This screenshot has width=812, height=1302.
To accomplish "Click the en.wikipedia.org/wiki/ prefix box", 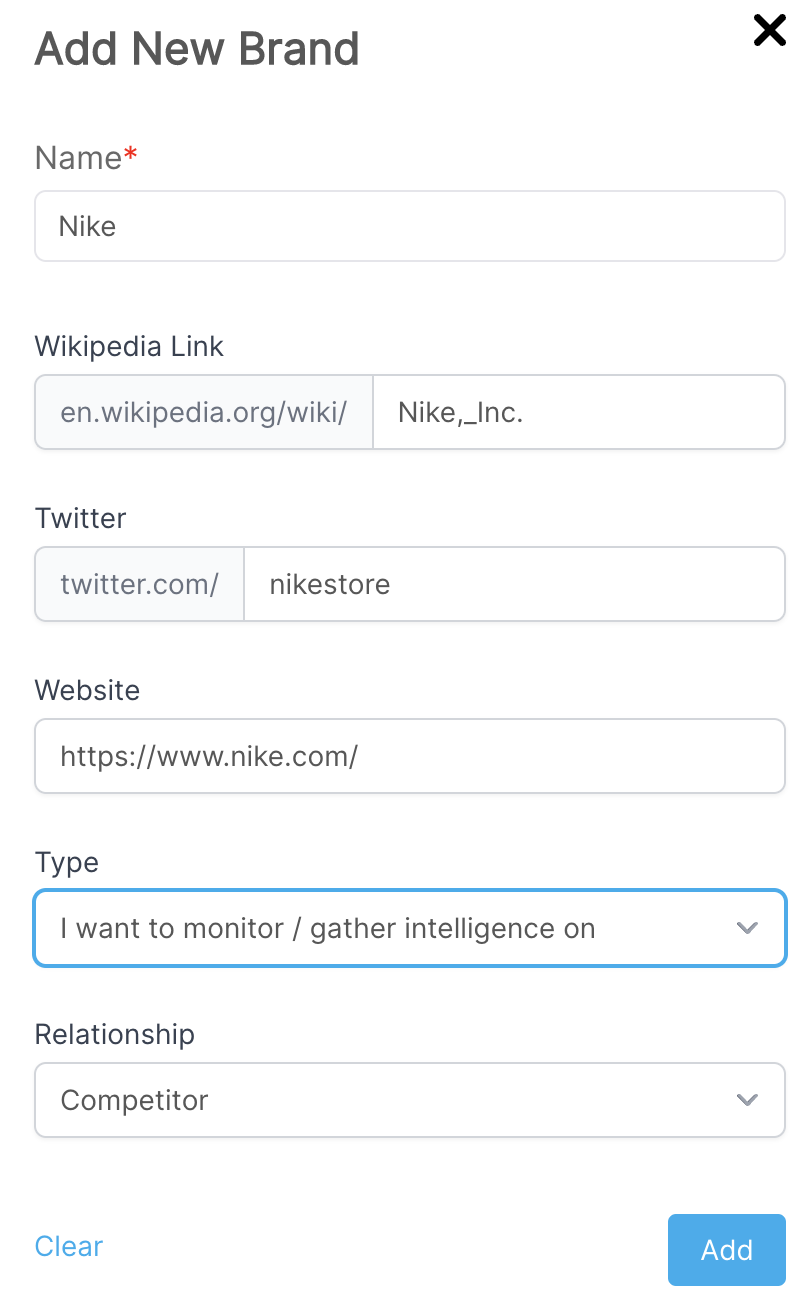I will (204, 412).
